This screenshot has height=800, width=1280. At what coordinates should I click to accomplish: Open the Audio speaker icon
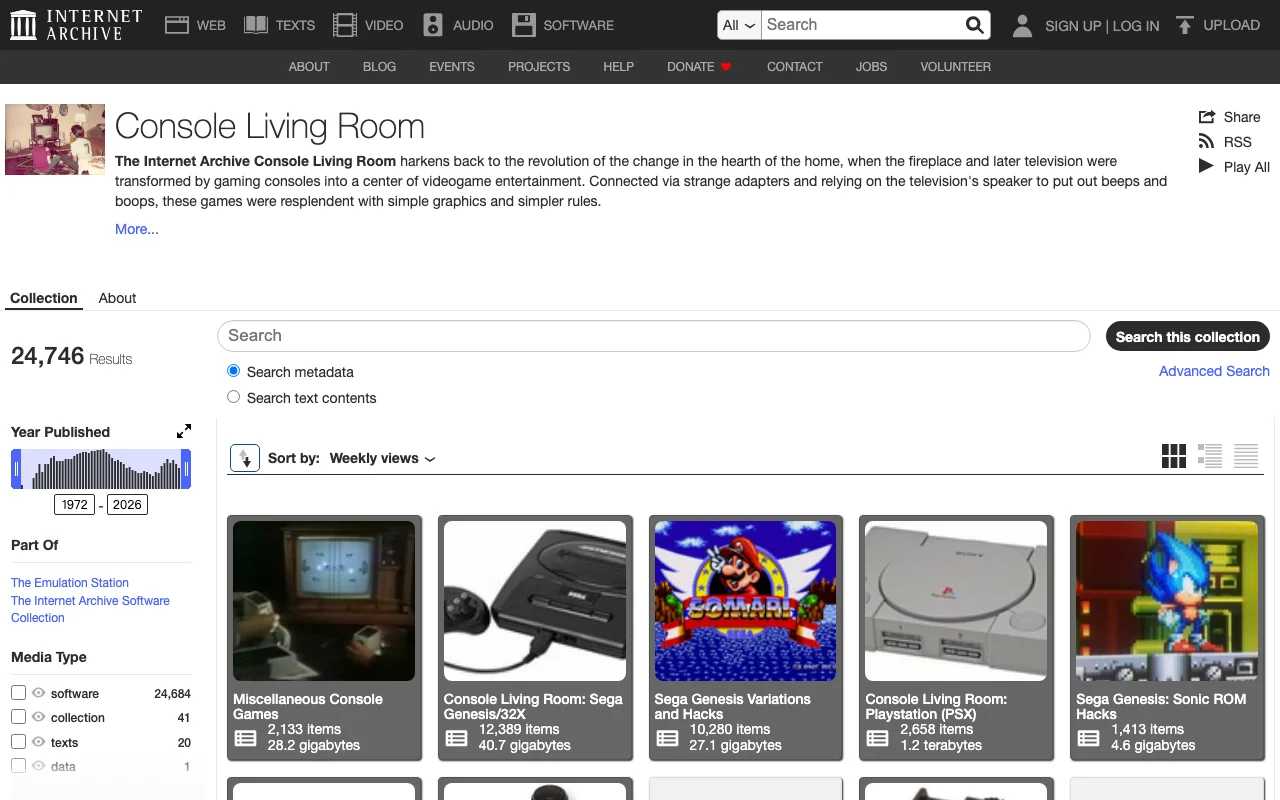(x=433, y=25)
